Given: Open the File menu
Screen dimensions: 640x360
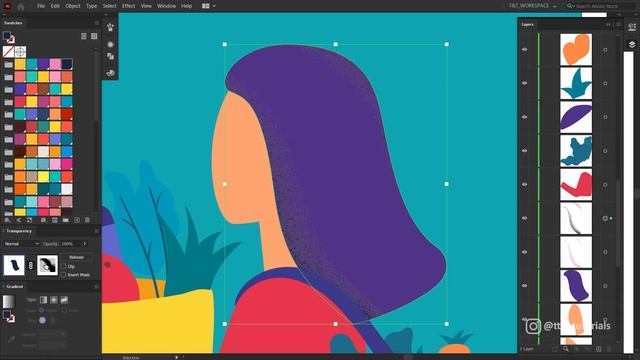Looking at the screenshot, I should (41, 6).
